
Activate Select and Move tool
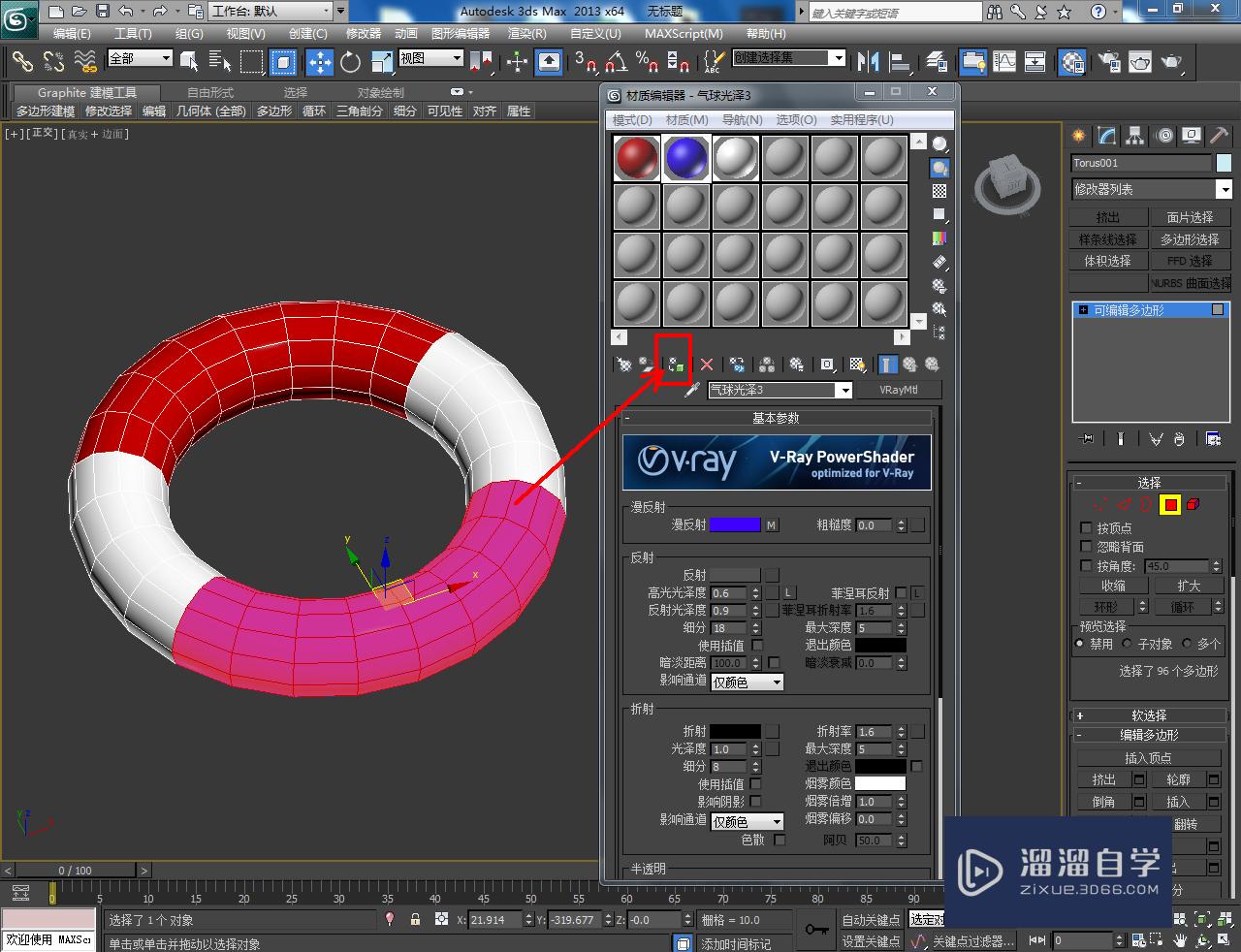click(x=319, y=62)
